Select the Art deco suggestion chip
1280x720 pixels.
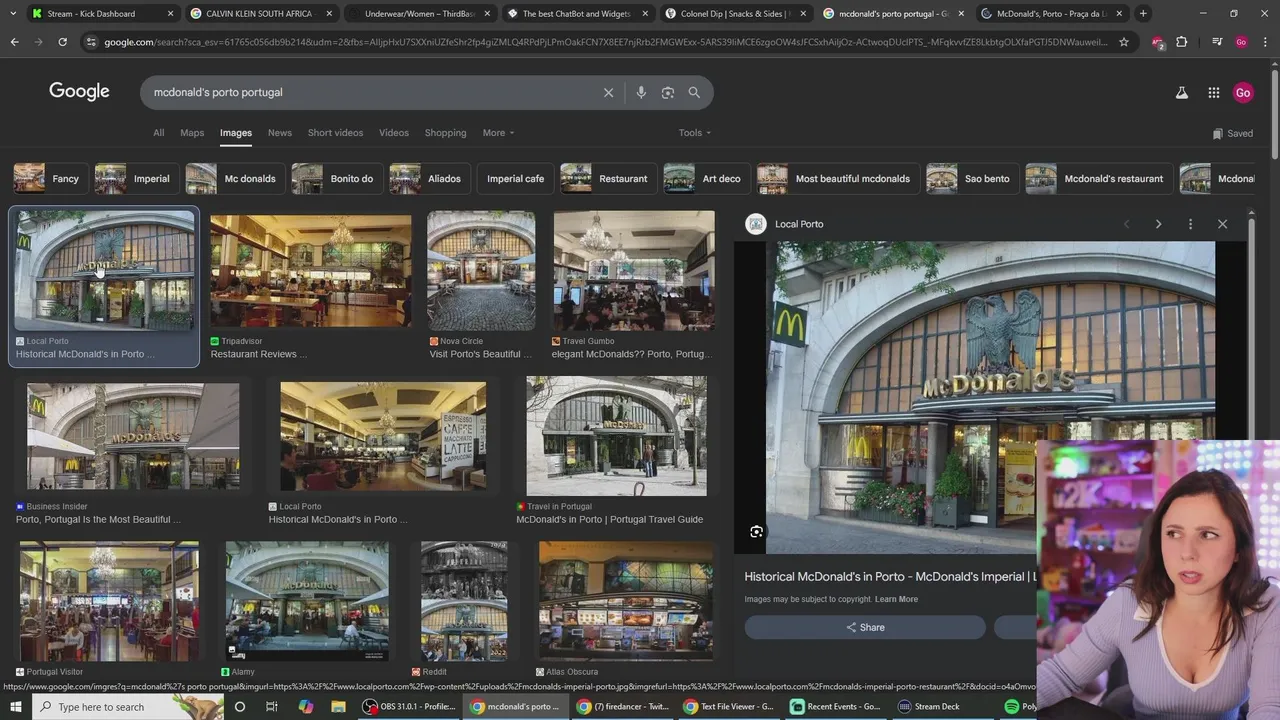706,179
